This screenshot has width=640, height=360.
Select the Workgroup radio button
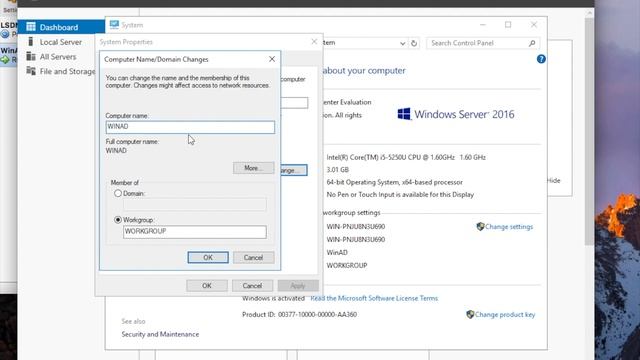coord(118,220)
